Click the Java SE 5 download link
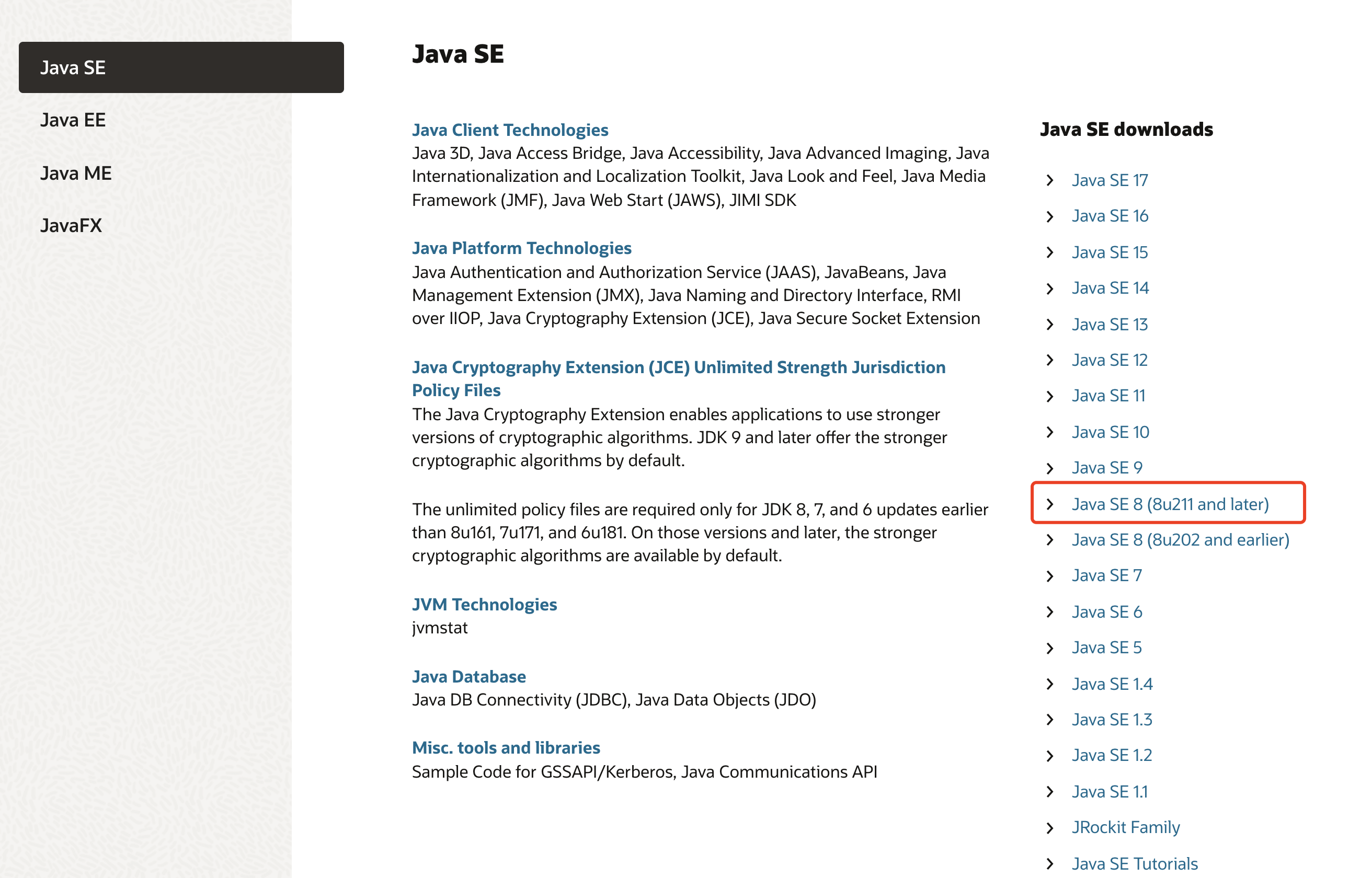This screenshot has width=1372, height=878. click(x=1106, y=648)
